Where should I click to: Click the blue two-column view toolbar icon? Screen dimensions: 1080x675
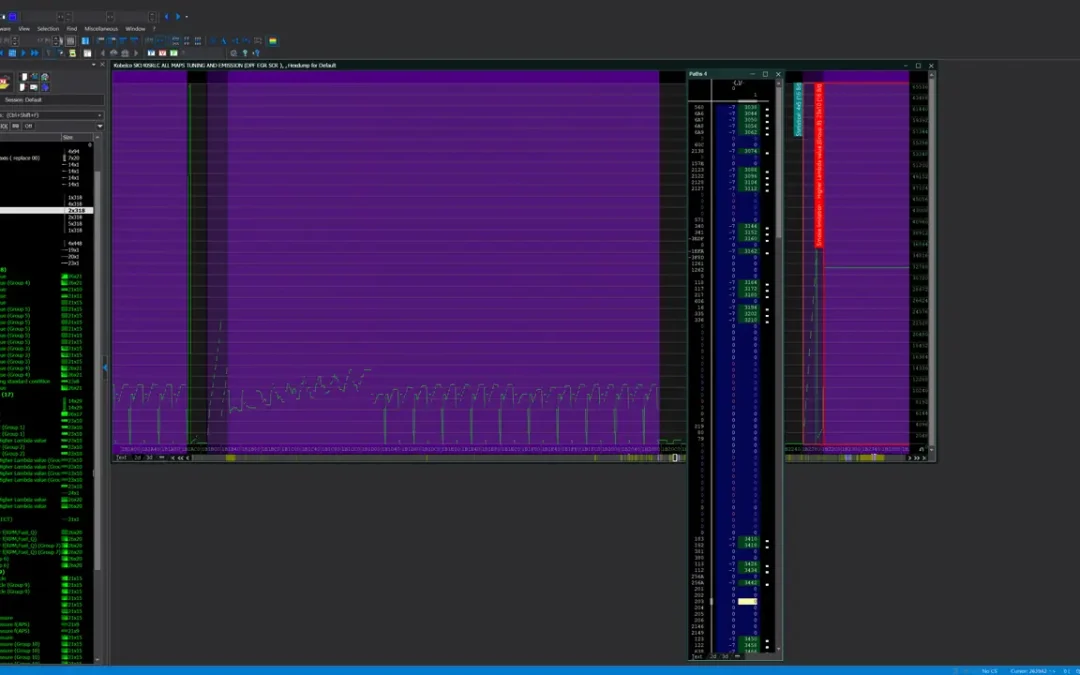tap(85, 41)
